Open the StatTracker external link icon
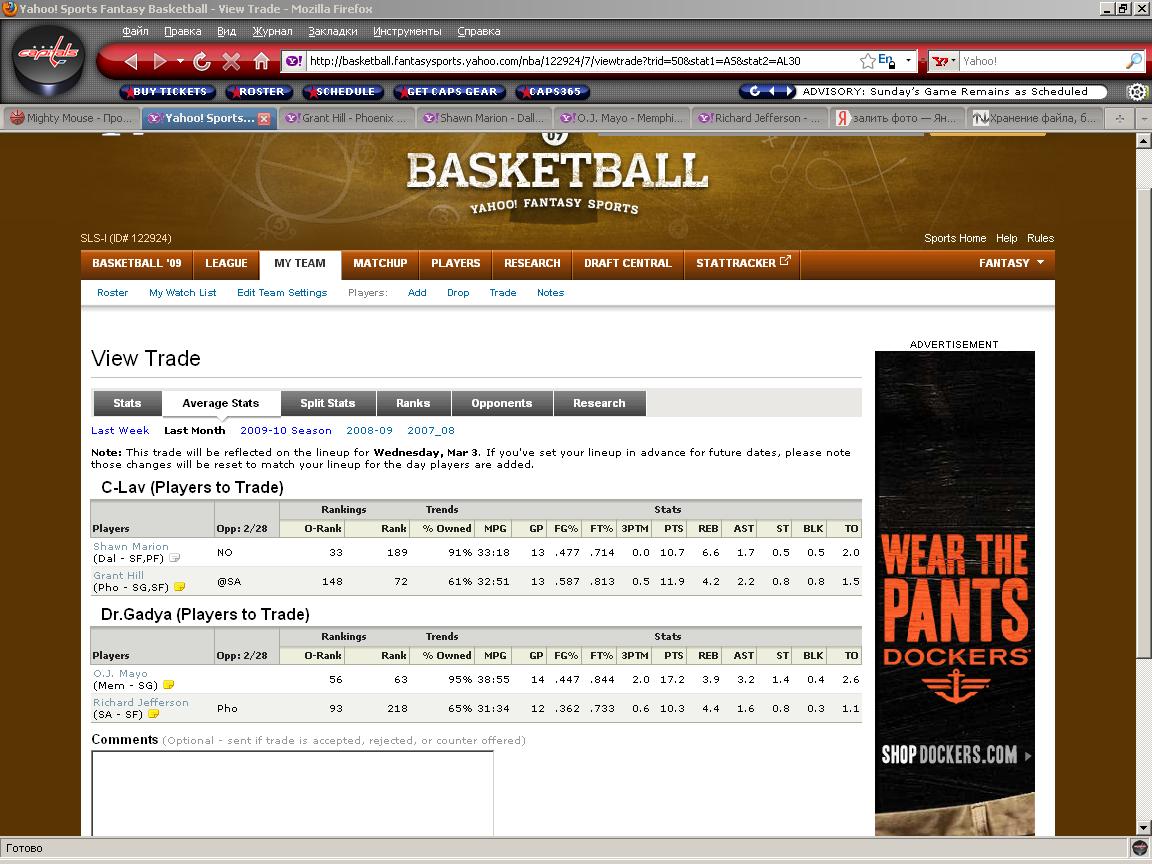 pos(785,260)
